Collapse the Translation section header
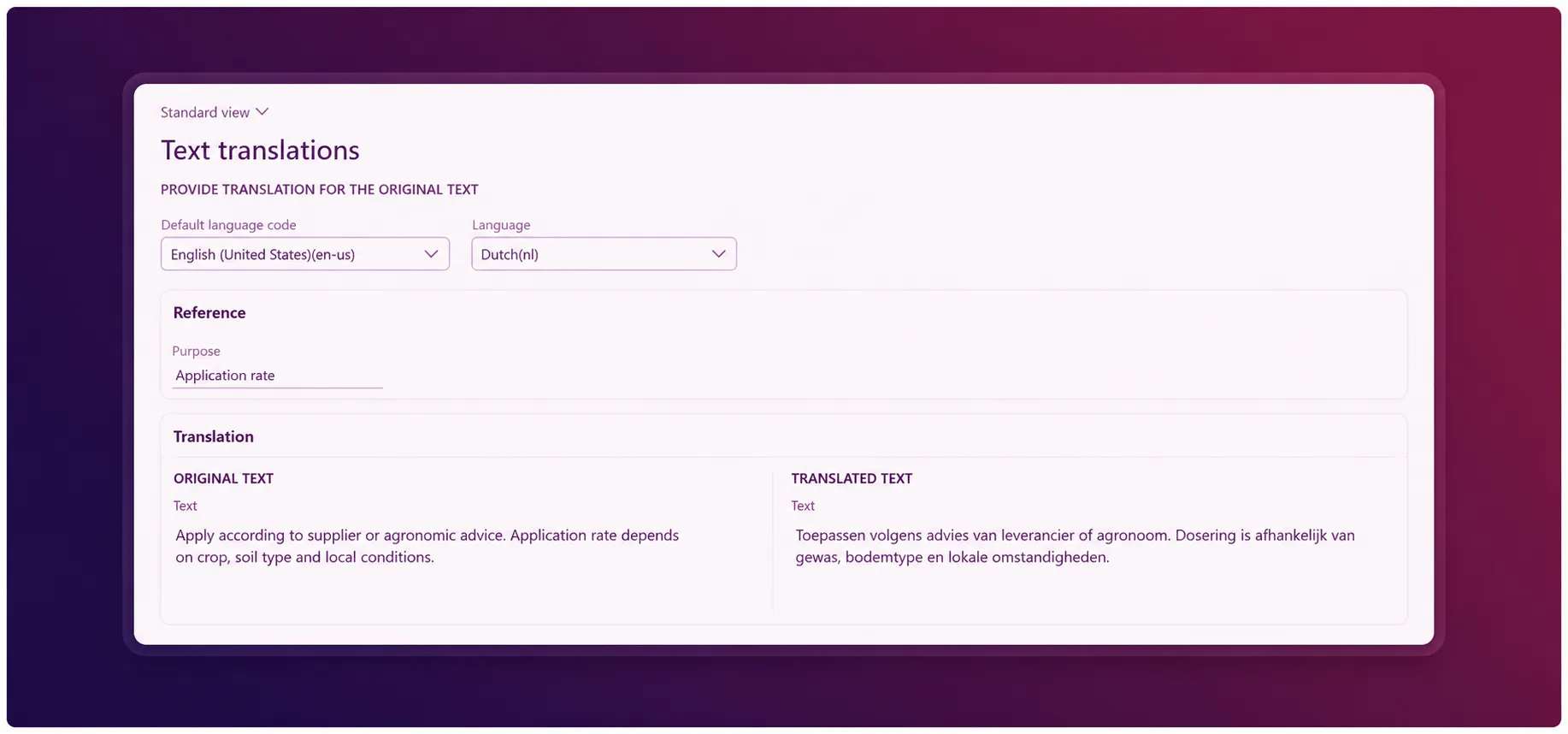This screenshot has width=1568, height=734. (214, 437)
